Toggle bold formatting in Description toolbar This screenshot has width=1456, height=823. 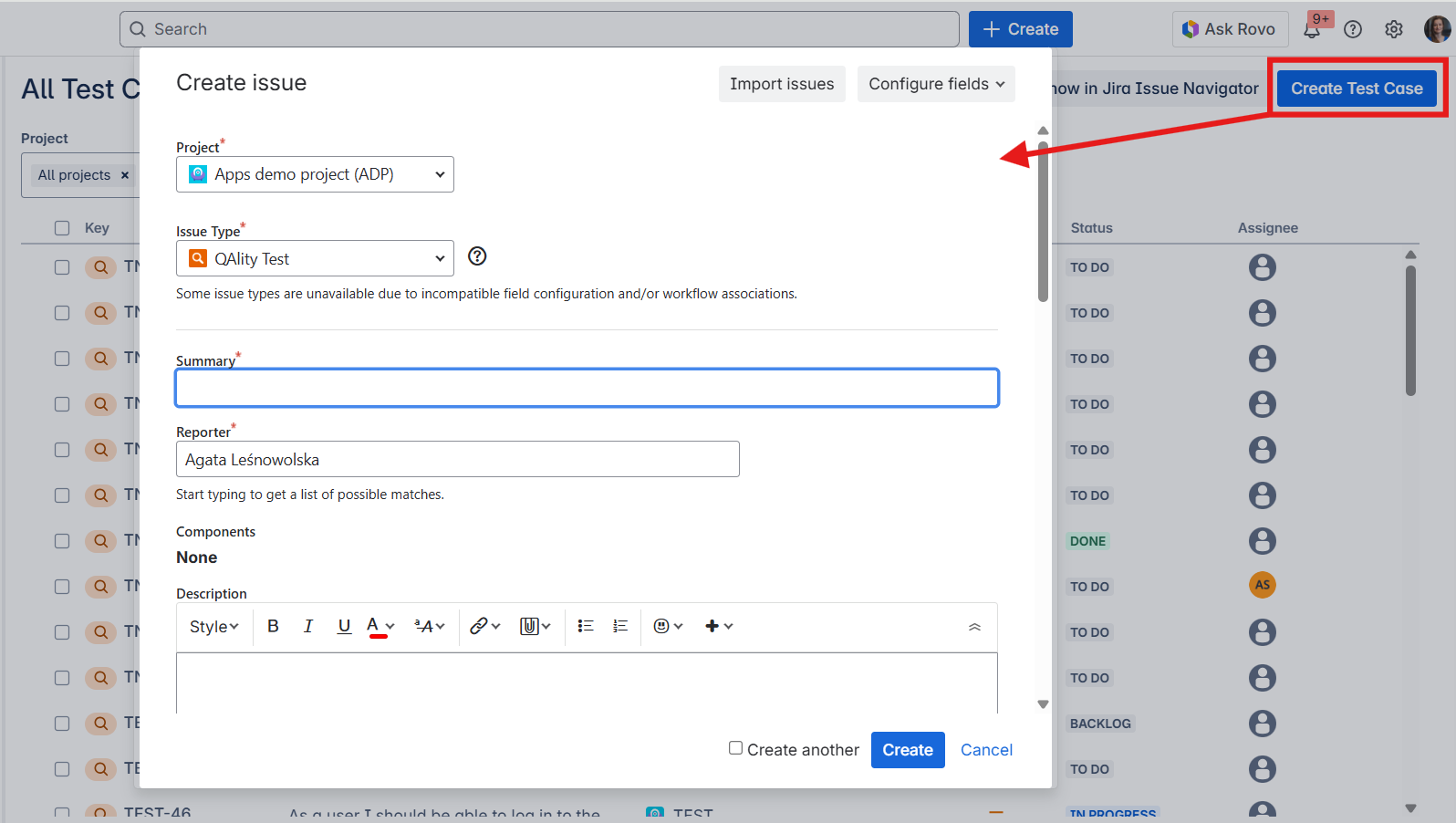click(x=273, y=626)
